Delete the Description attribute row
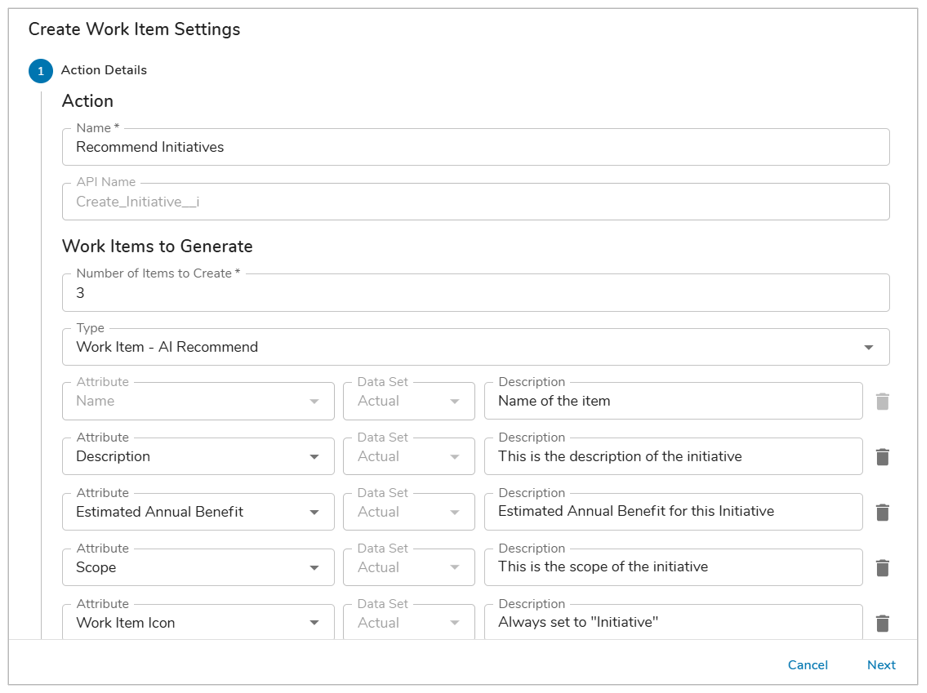927x693 pixels. click(882, 457)
